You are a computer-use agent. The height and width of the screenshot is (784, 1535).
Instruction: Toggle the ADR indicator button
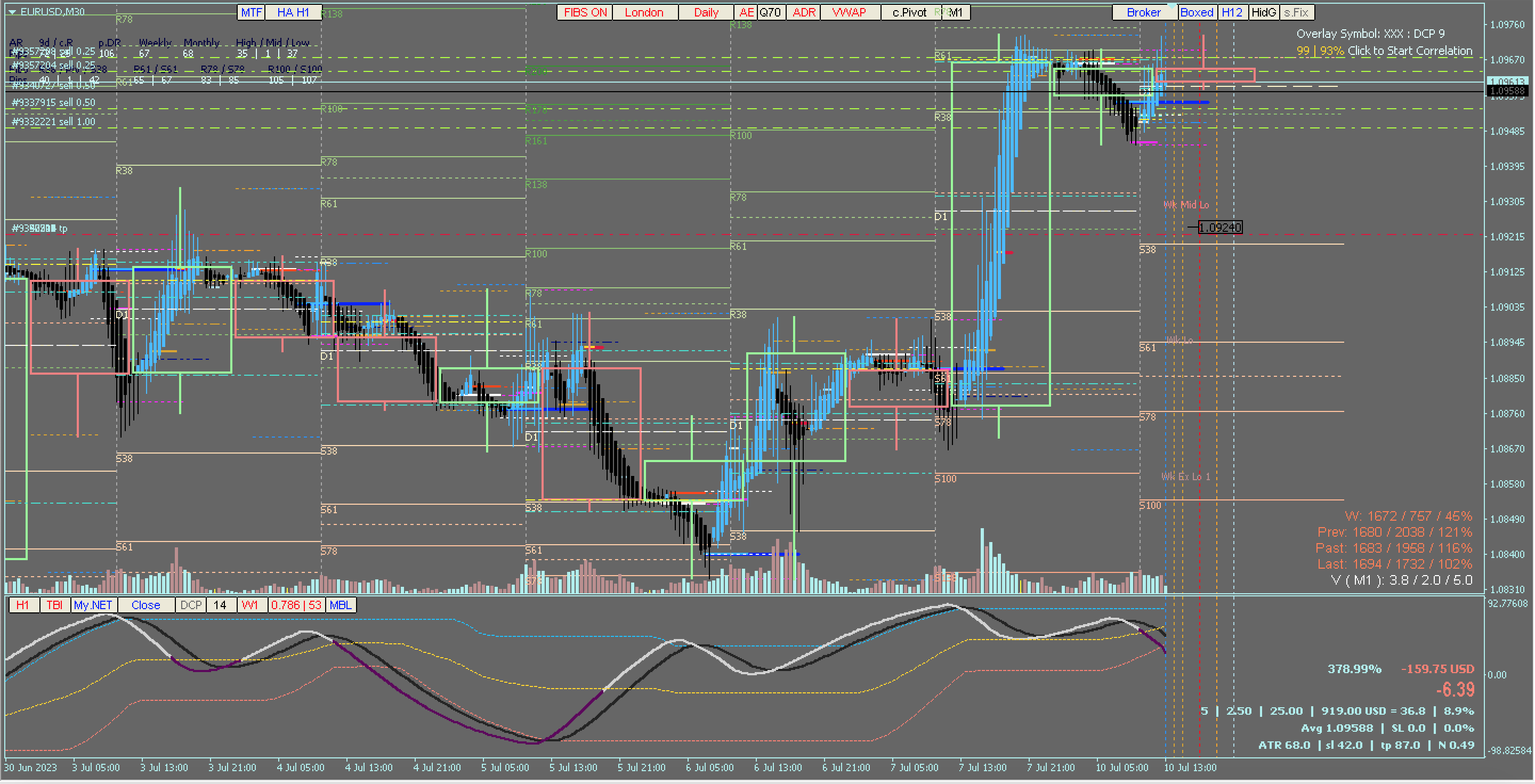804,12
